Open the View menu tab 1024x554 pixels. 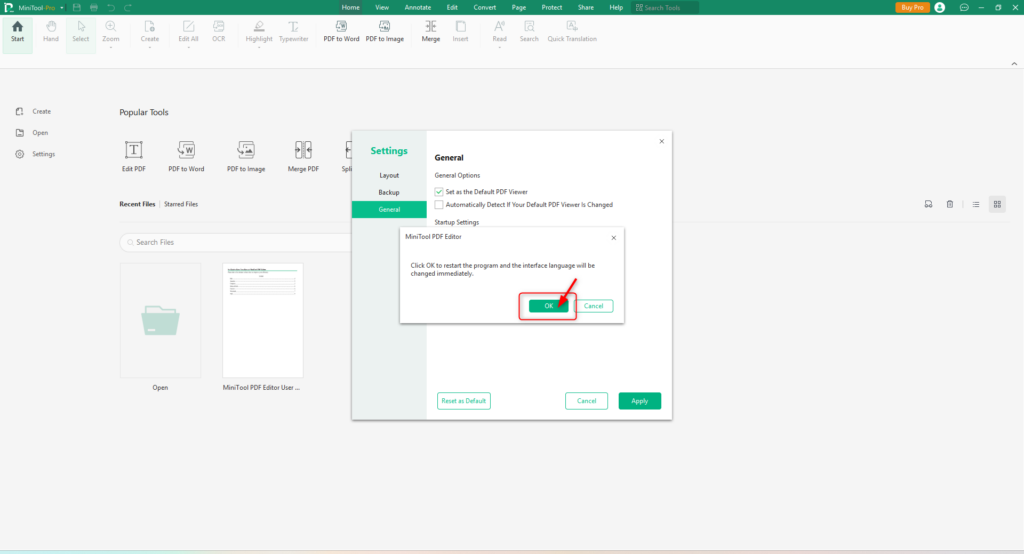point(382,7)
